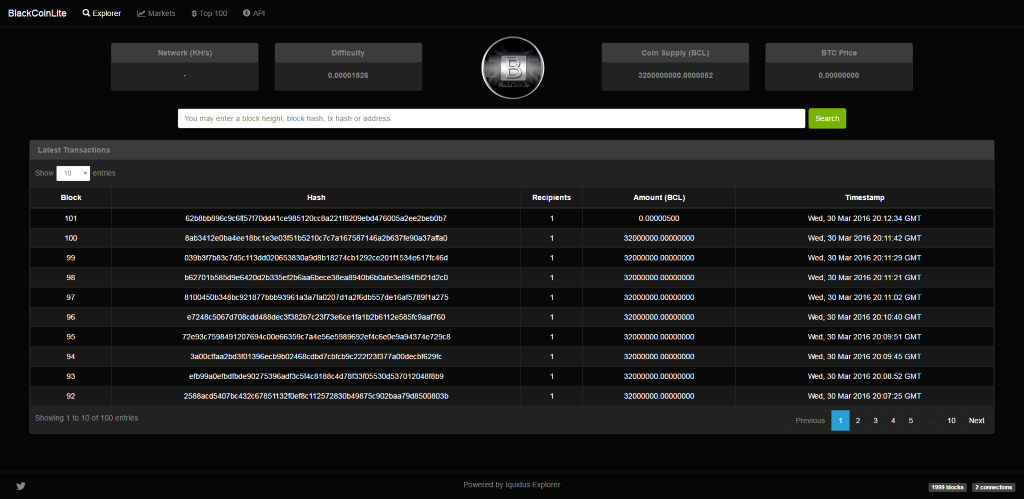Open transaction hash starting e7248c5067d708cd
Viewport: 1024px width, 499px height.
316,317
